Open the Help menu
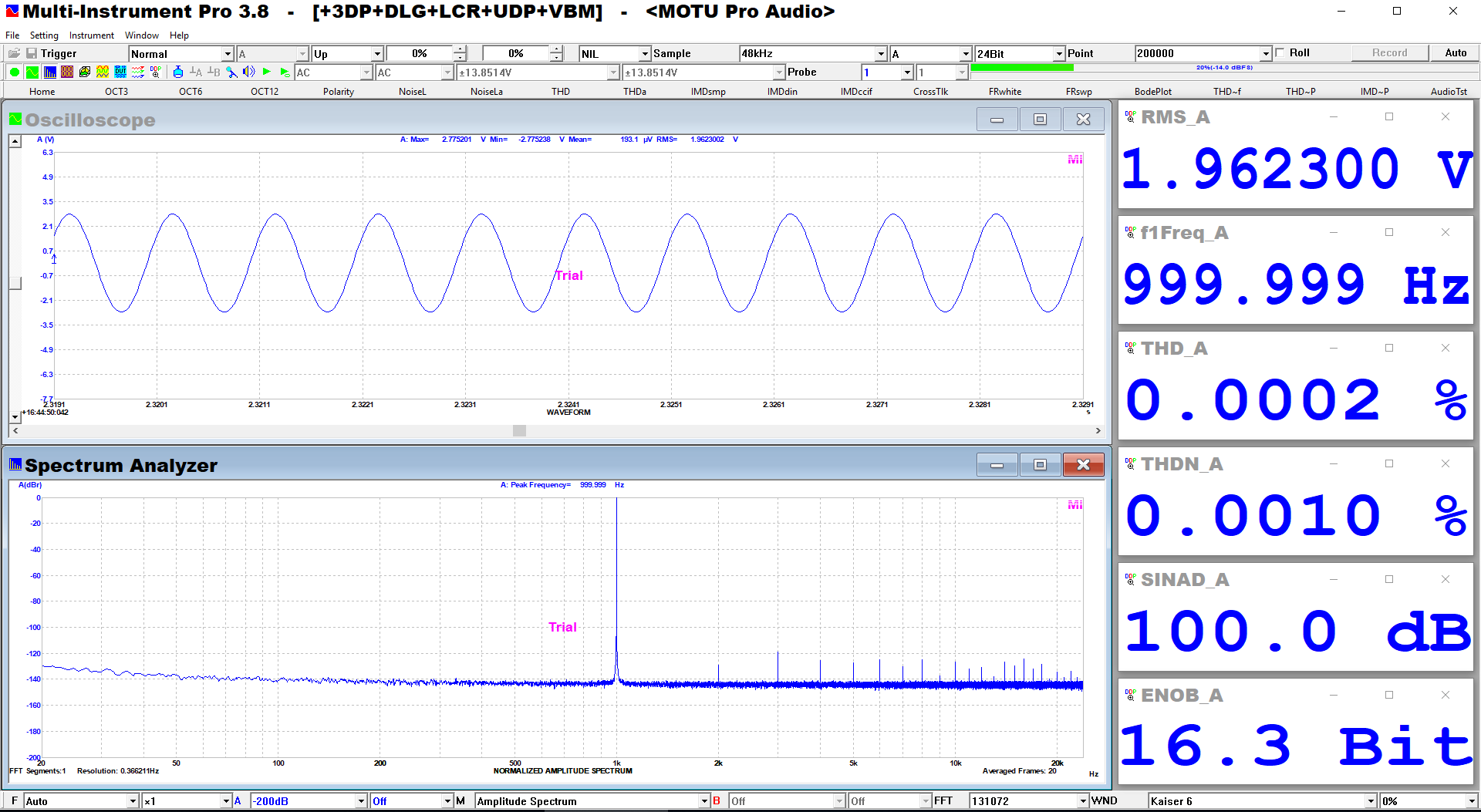 179,35
